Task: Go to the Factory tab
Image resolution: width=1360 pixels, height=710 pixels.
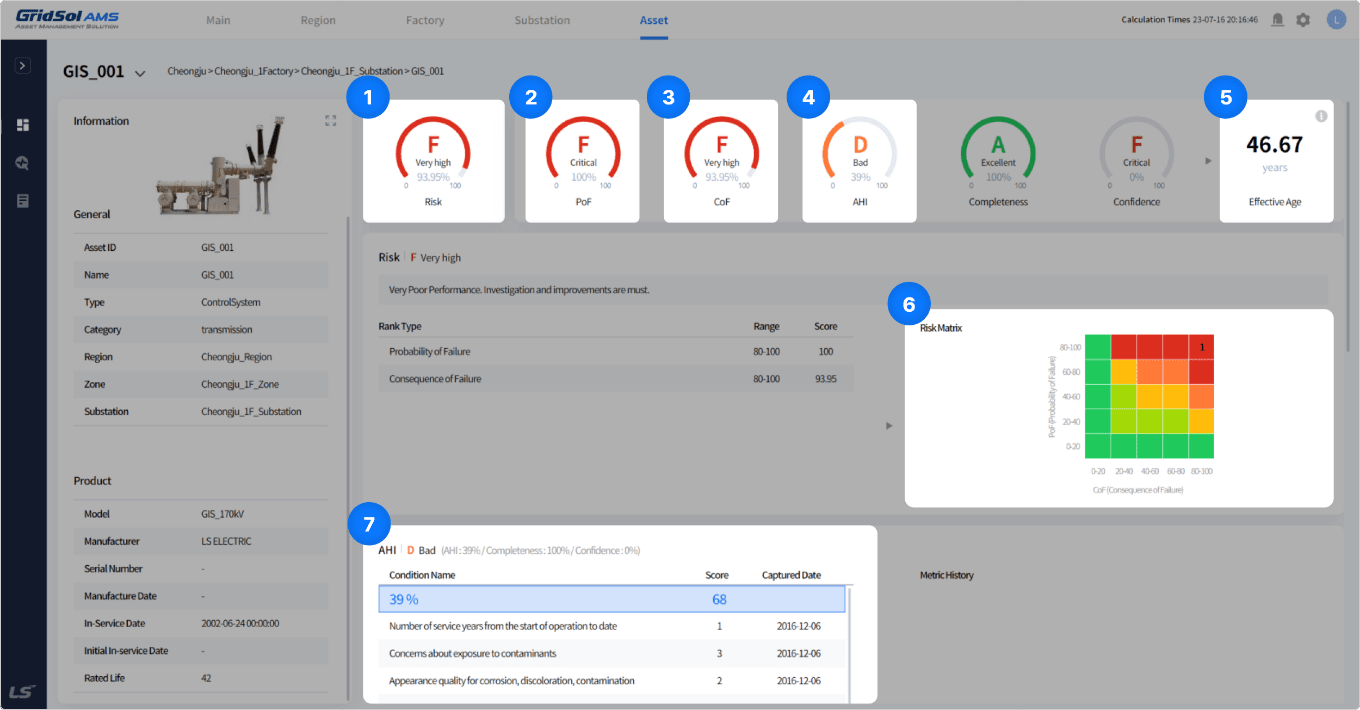Action: pos(425,20)
